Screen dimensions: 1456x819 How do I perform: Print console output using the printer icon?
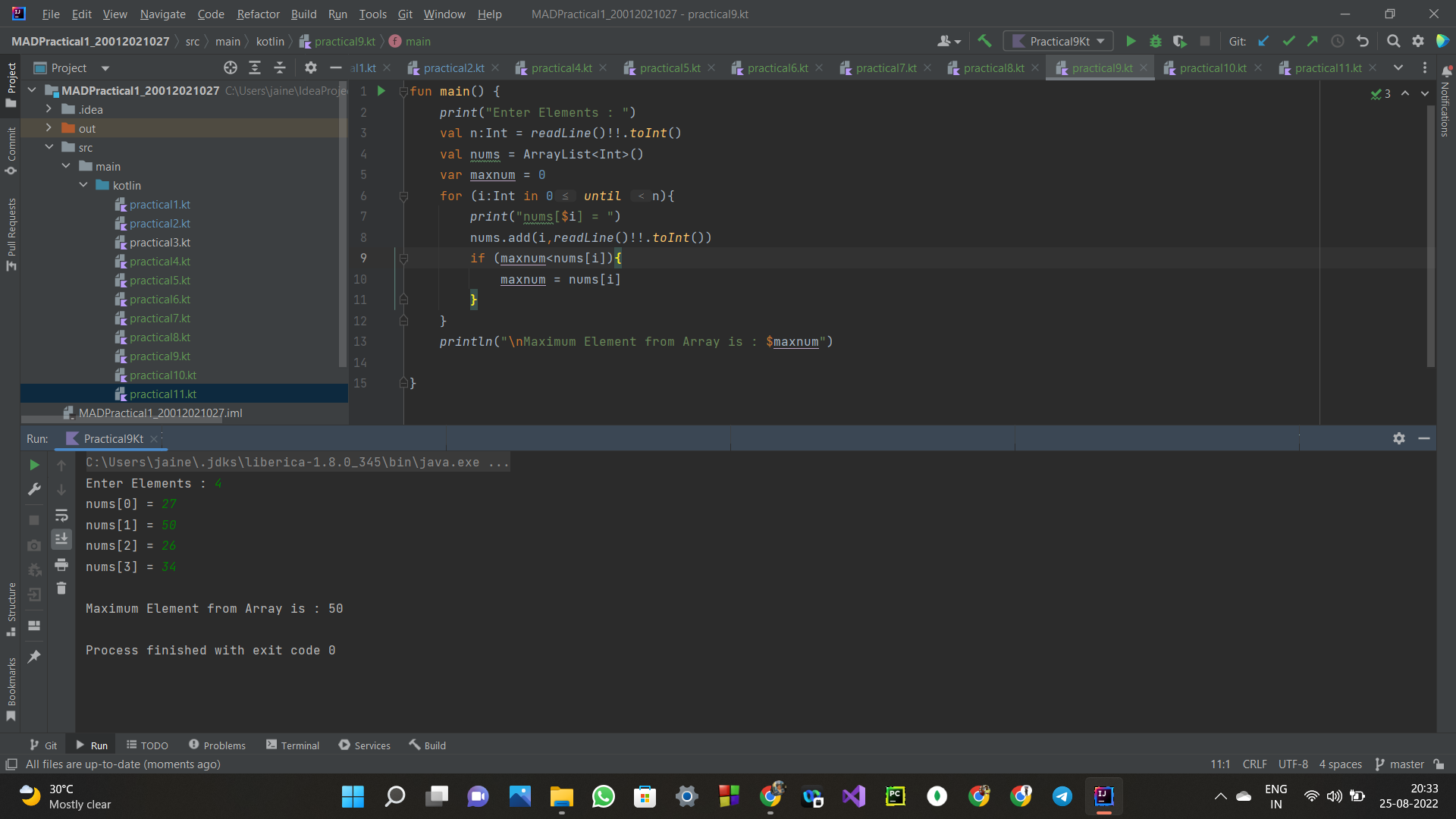61,565
